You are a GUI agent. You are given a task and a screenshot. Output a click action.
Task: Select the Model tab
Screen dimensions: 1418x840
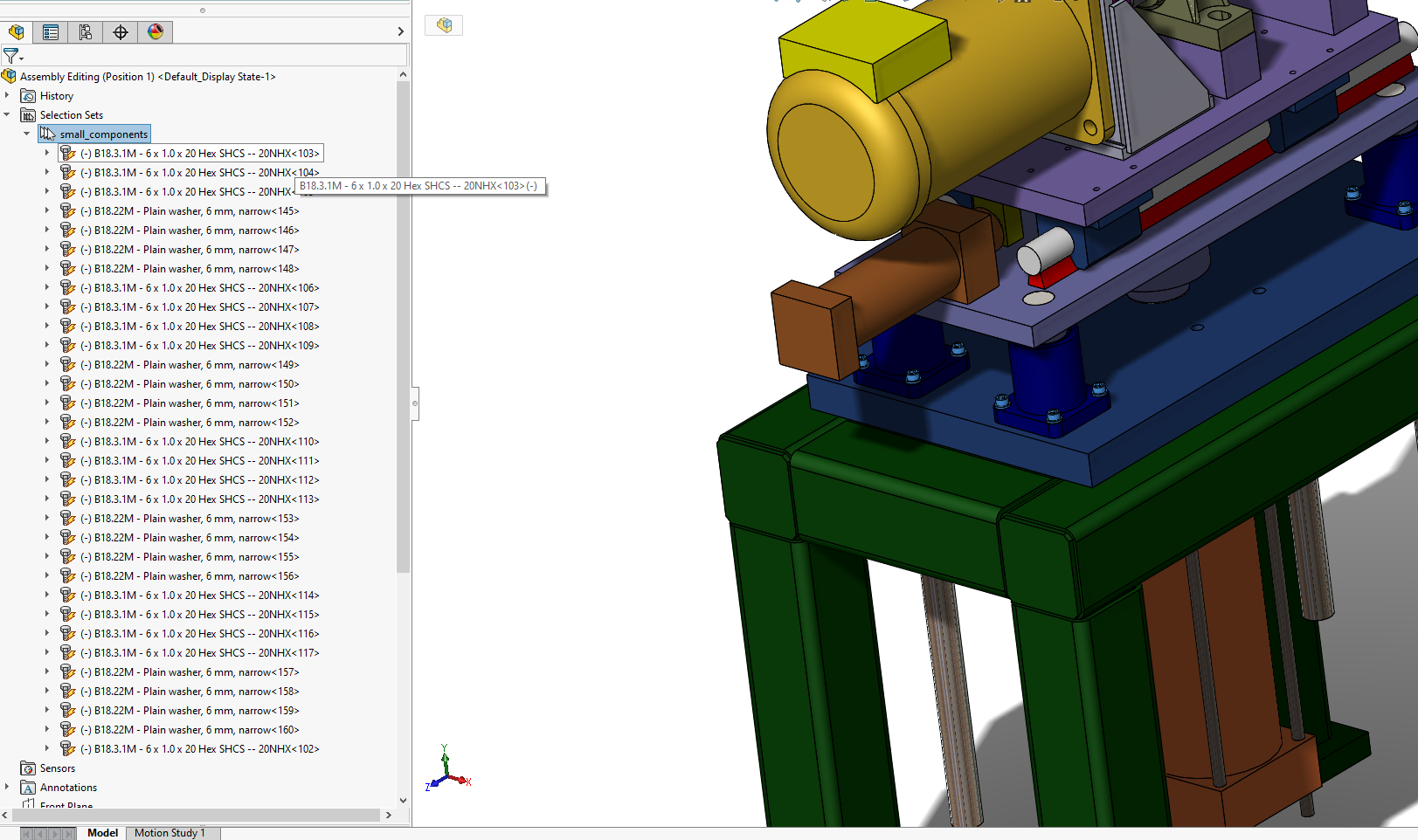(x=102, y=833)
